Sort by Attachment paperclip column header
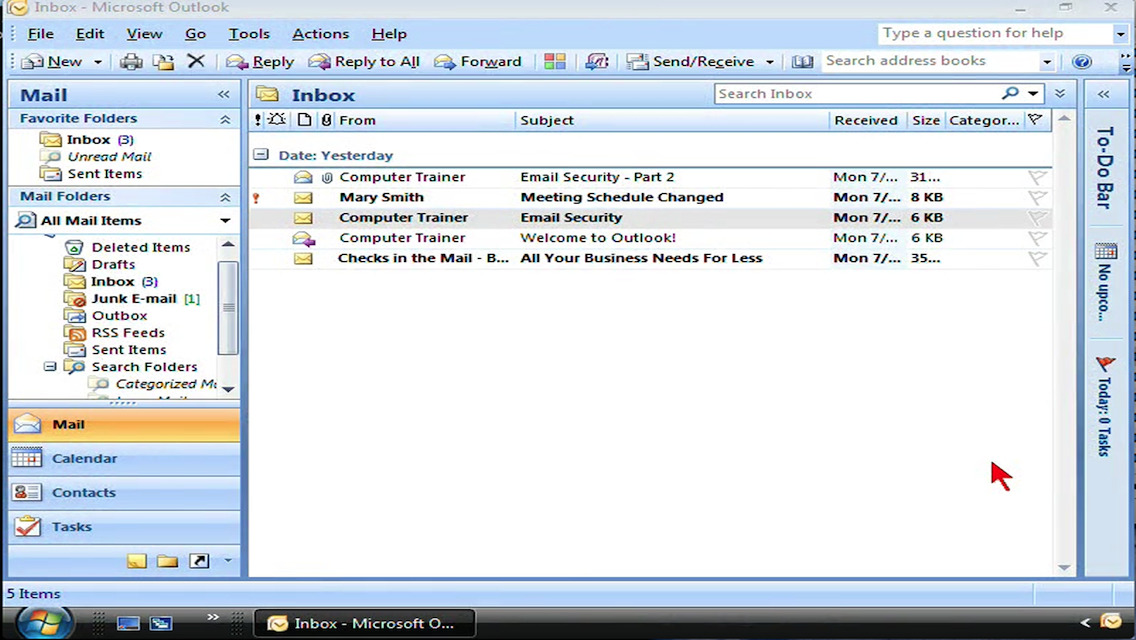Screen dimensions: 1136x640 [326, 120]
